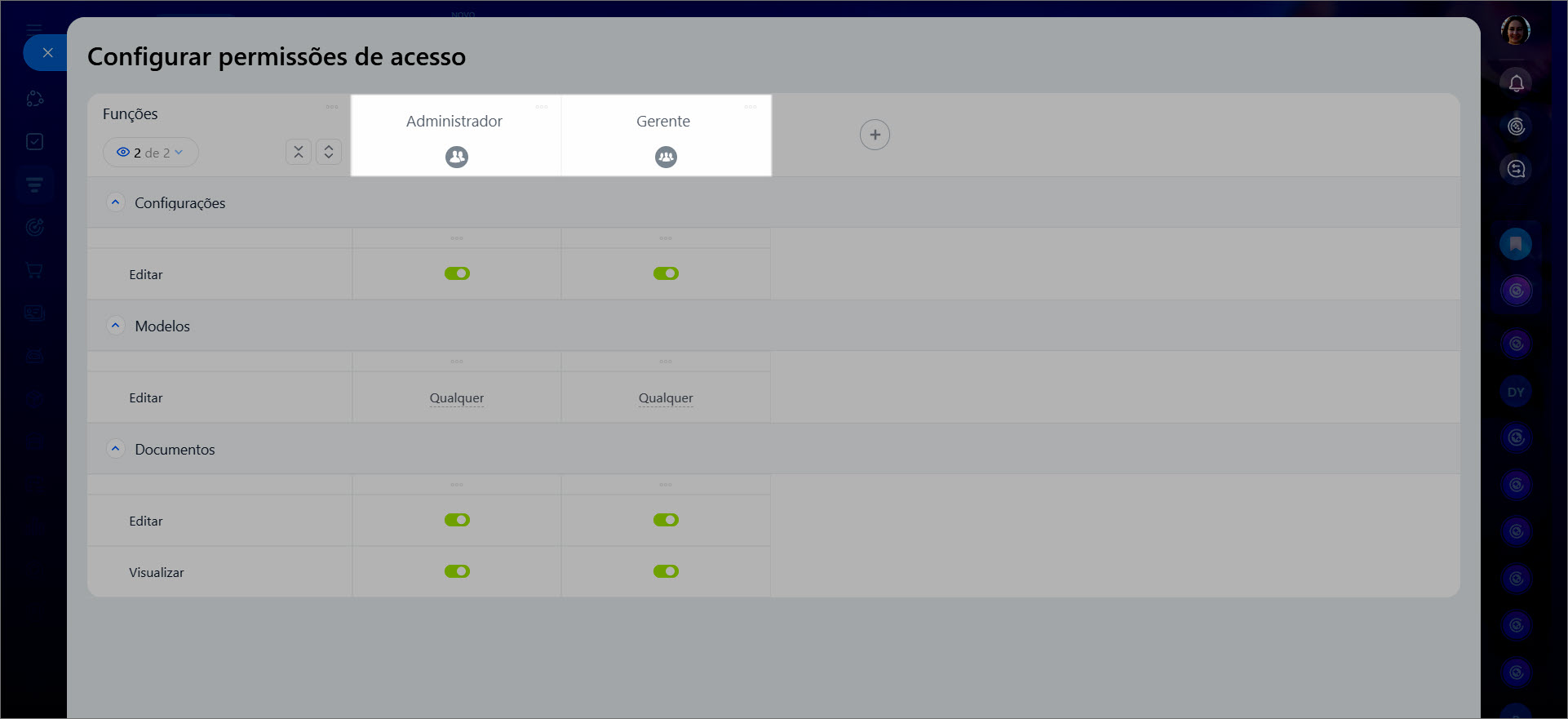Open the Administrador column options menu

[542, 107]
